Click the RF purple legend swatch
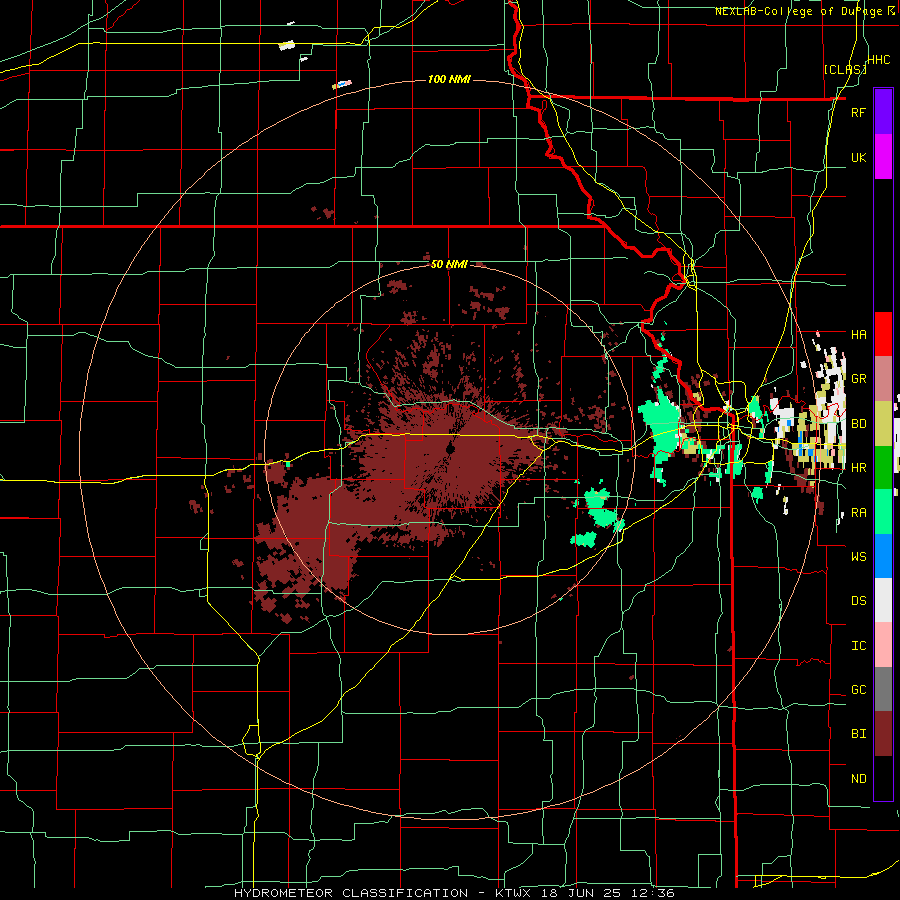 coord(883,112)
